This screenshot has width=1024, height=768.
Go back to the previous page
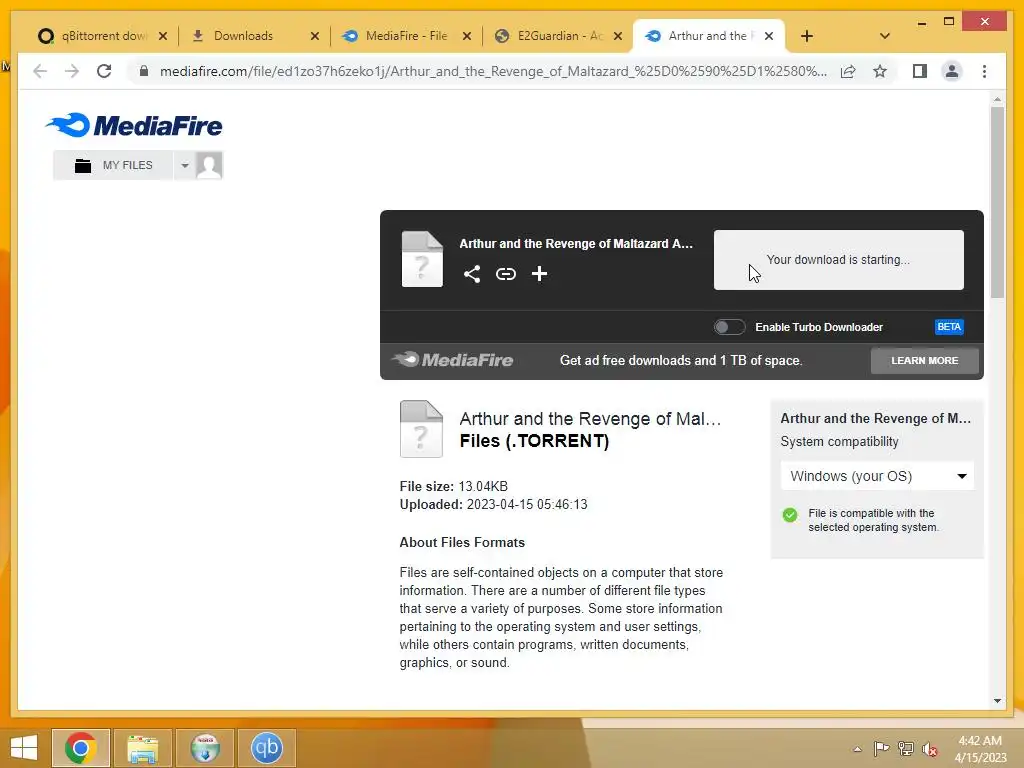tap(40, 71)
